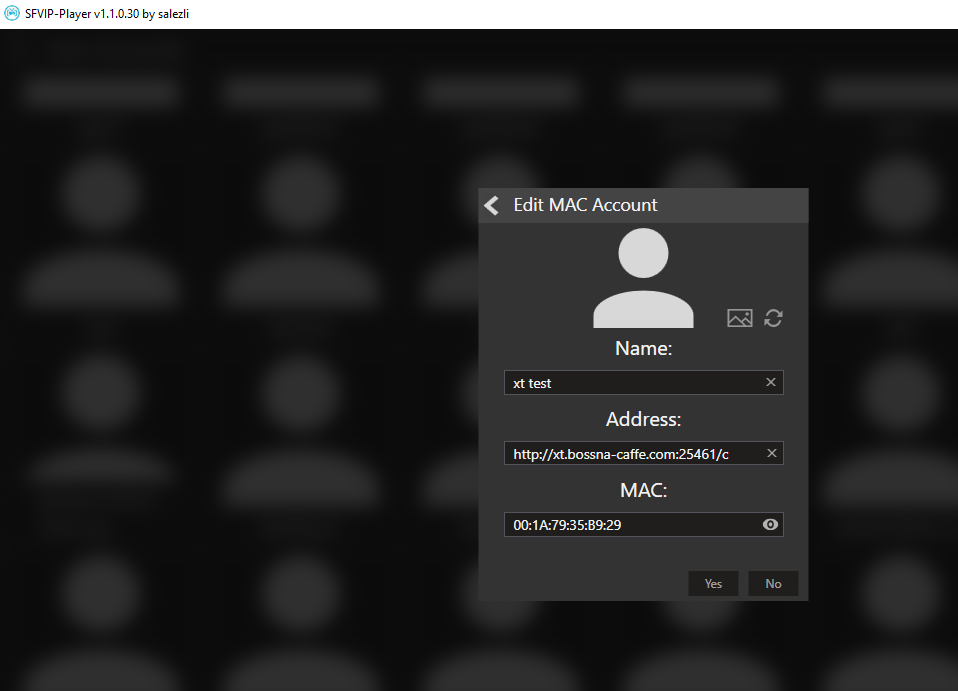Confirm edits with the Yes button

pyautogui.click(x=713, y=583)
